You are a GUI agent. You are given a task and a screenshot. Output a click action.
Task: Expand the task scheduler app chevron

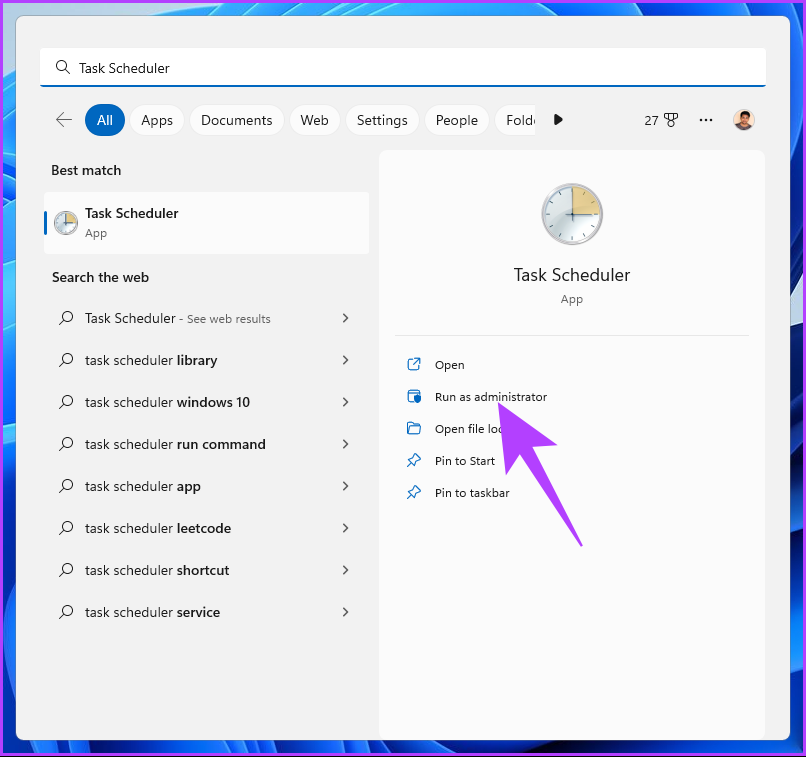click(x=345, y=486)
